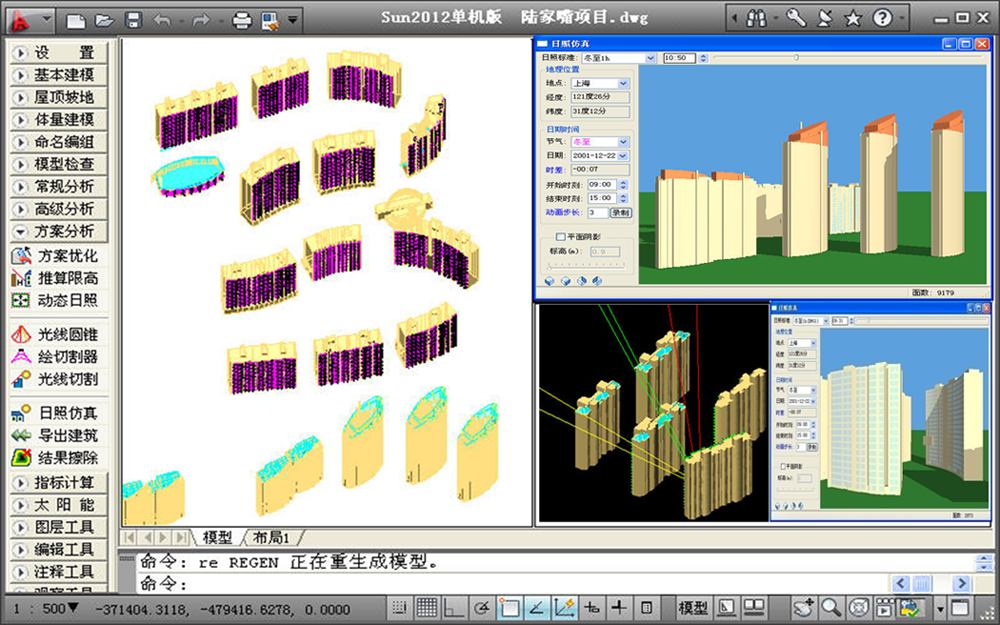Click the SteeringWheels icon in status bar
The width and height of the screenshot is (1000, 625).
pyautogui.click(x=859, y=608)
